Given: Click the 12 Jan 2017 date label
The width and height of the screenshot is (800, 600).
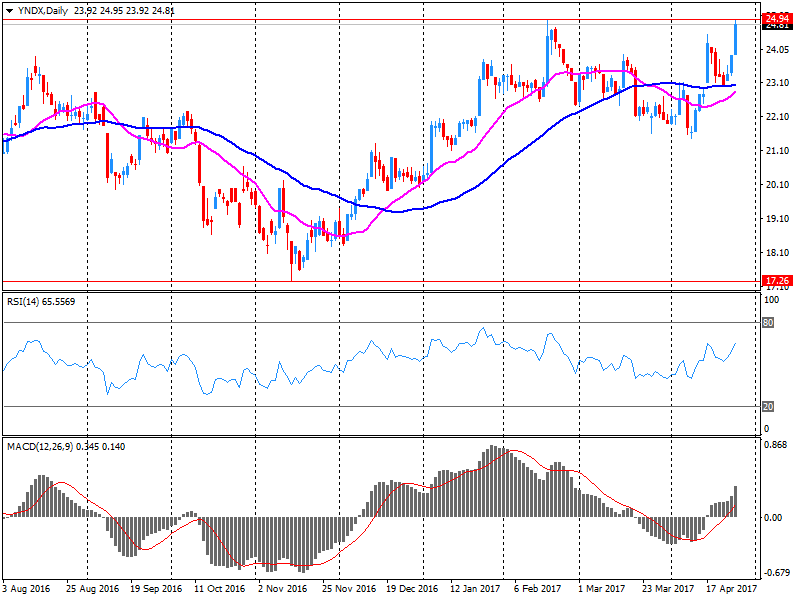Looking at the screenshot, I should 475,588.
